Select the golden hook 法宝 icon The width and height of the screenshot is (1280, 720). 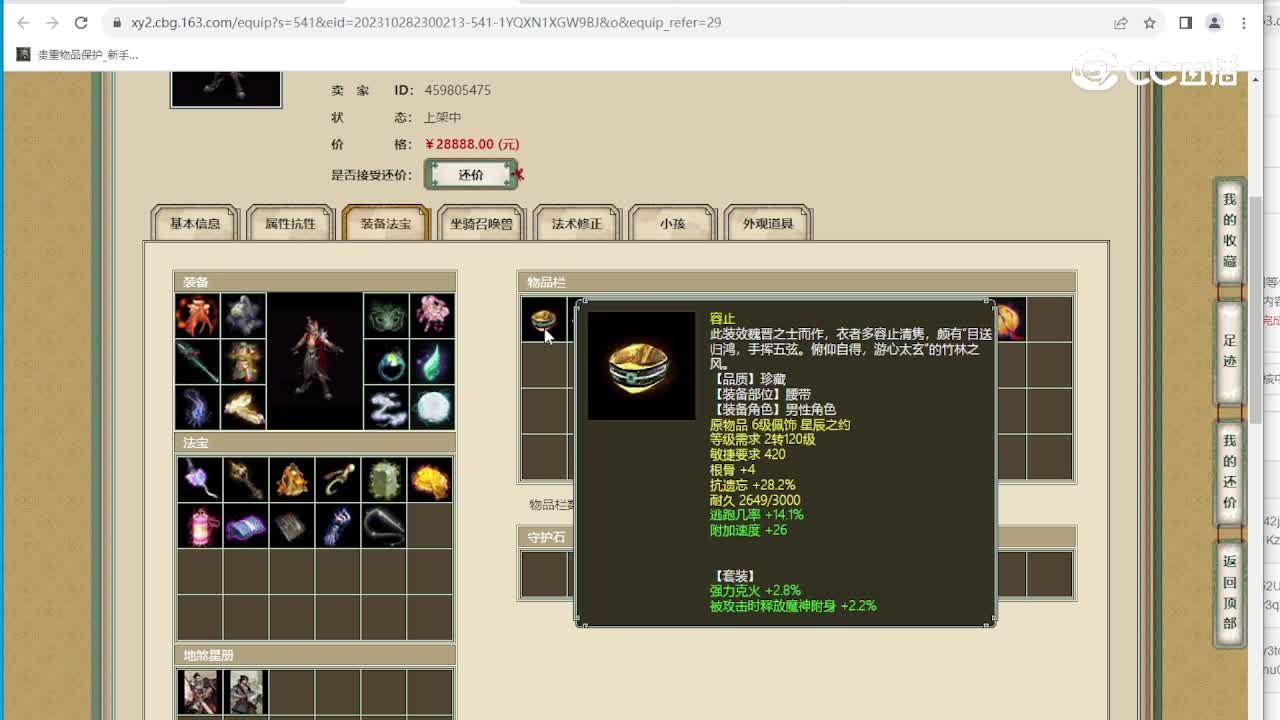click(x=337, y=480)
